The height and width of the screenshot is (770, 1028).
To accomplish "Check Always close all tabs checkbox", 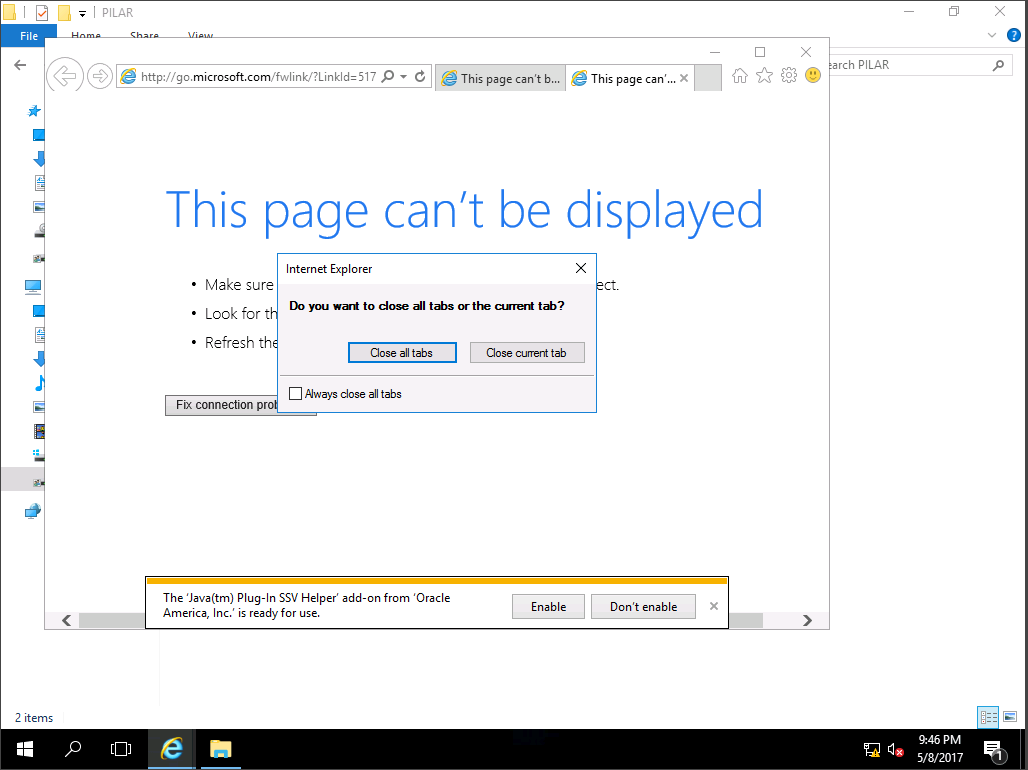I will pos(296,394).
